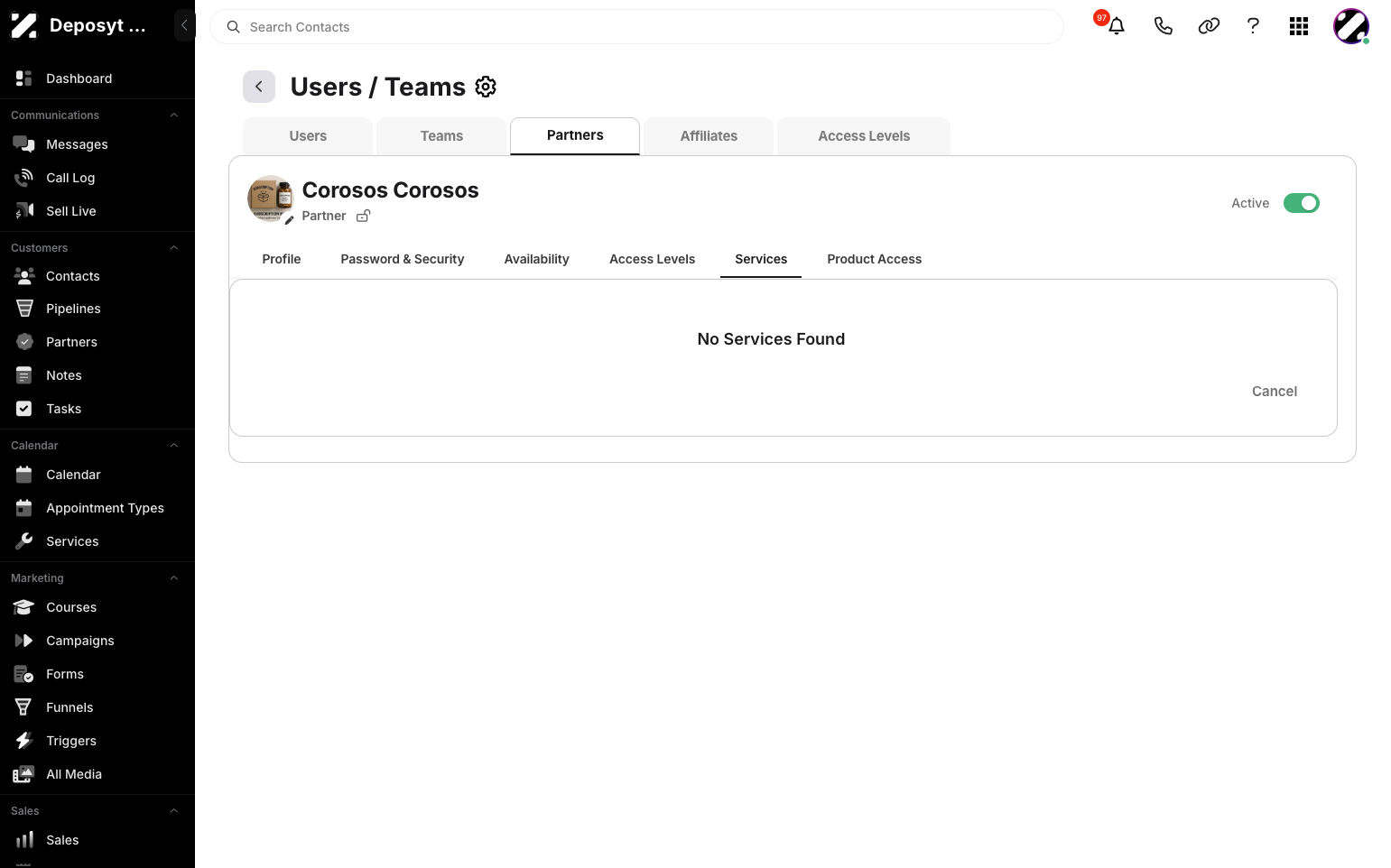The width and height of the screenshot is (1391, 868).
Task: Click the Call Log phone icon
Action: click(24, 178)
